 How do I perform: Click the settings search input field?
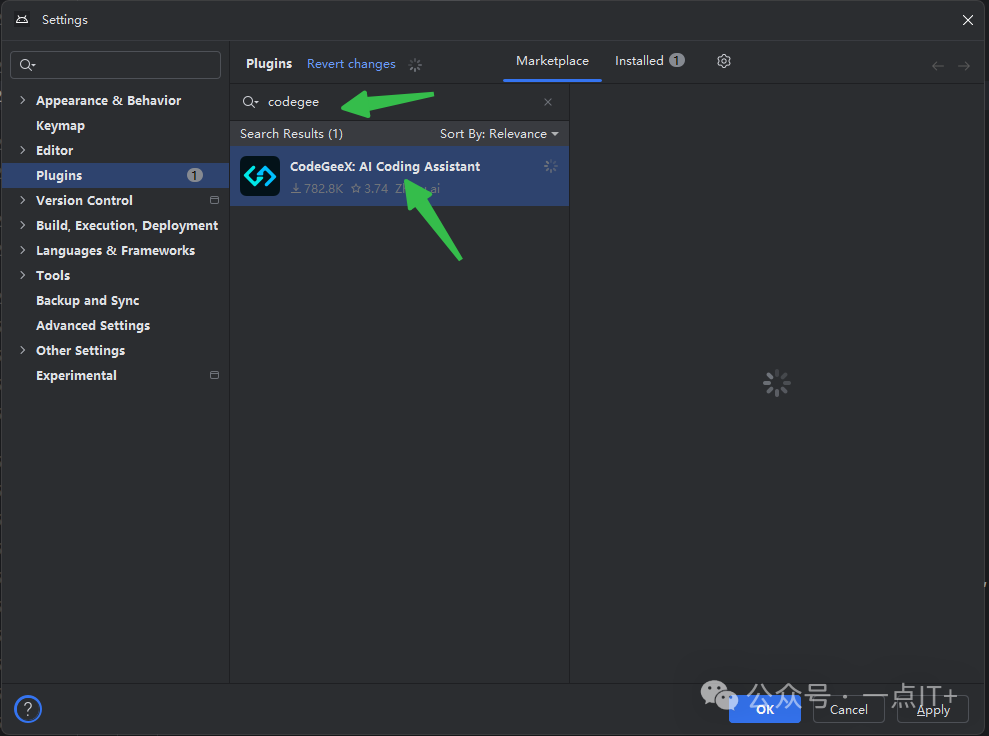[x=115, y=65]
